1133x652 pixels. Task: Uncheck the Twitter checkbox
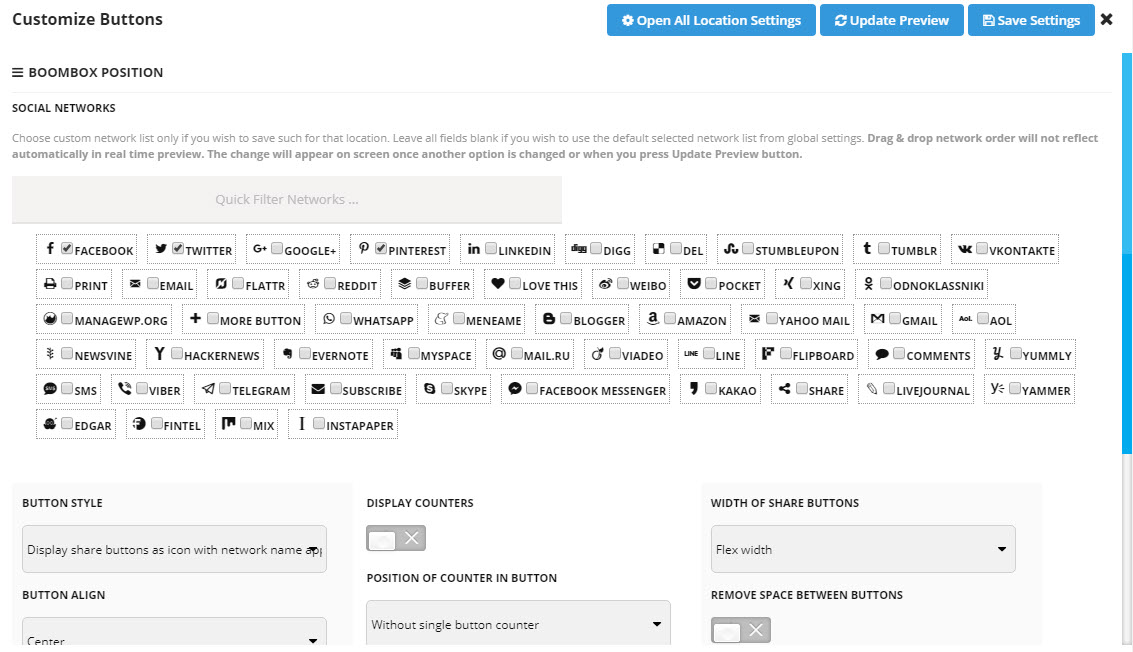[178, 248]
